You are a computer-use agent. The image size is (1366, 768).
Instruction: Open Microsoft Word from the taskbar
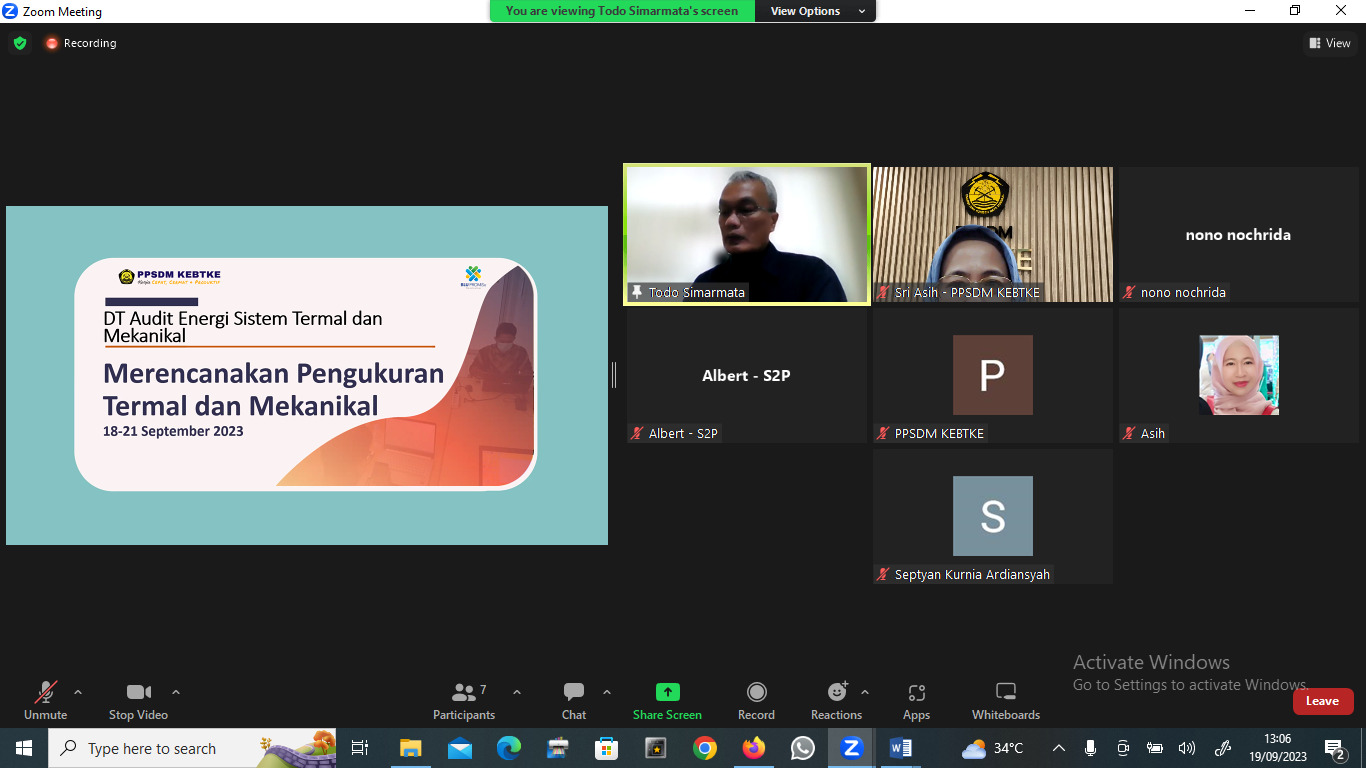(x=900, y=748)
